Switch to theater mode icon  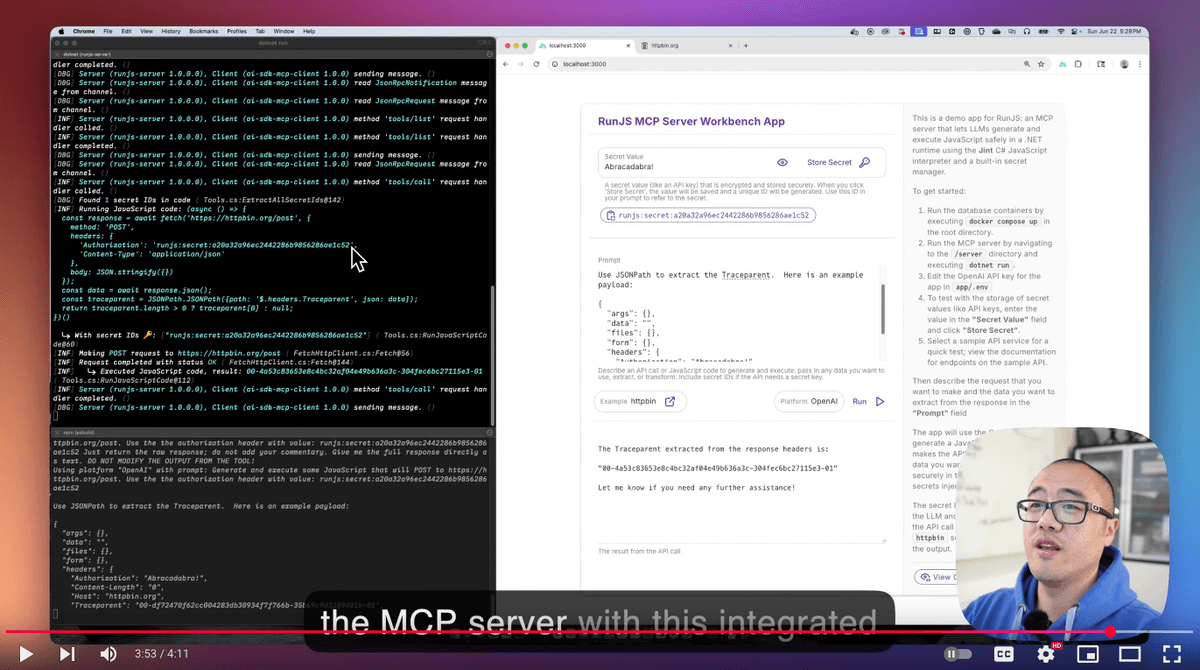[1130, 654]
